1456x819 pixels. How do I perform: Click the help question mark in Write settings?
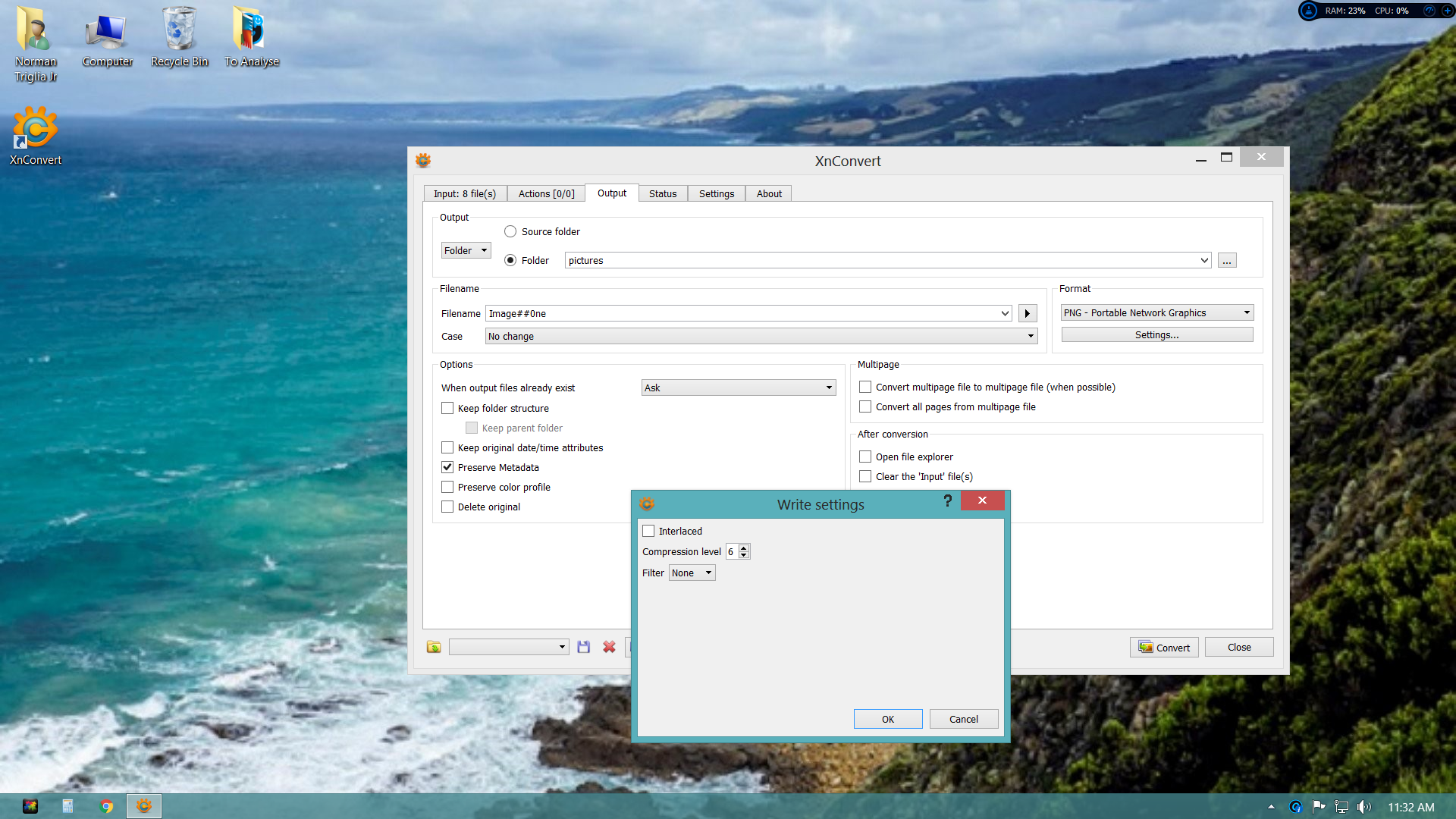tap(947, 500)
